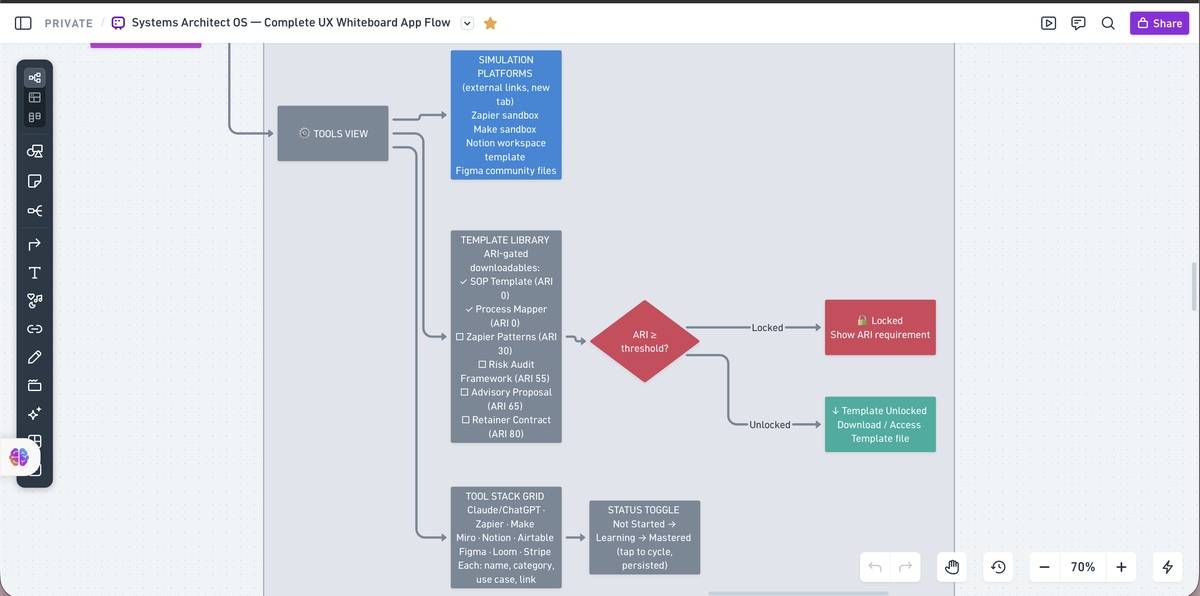Screen dimensions: 1200x596
Task: Select the frame section tool
Action: click(35, 385)
